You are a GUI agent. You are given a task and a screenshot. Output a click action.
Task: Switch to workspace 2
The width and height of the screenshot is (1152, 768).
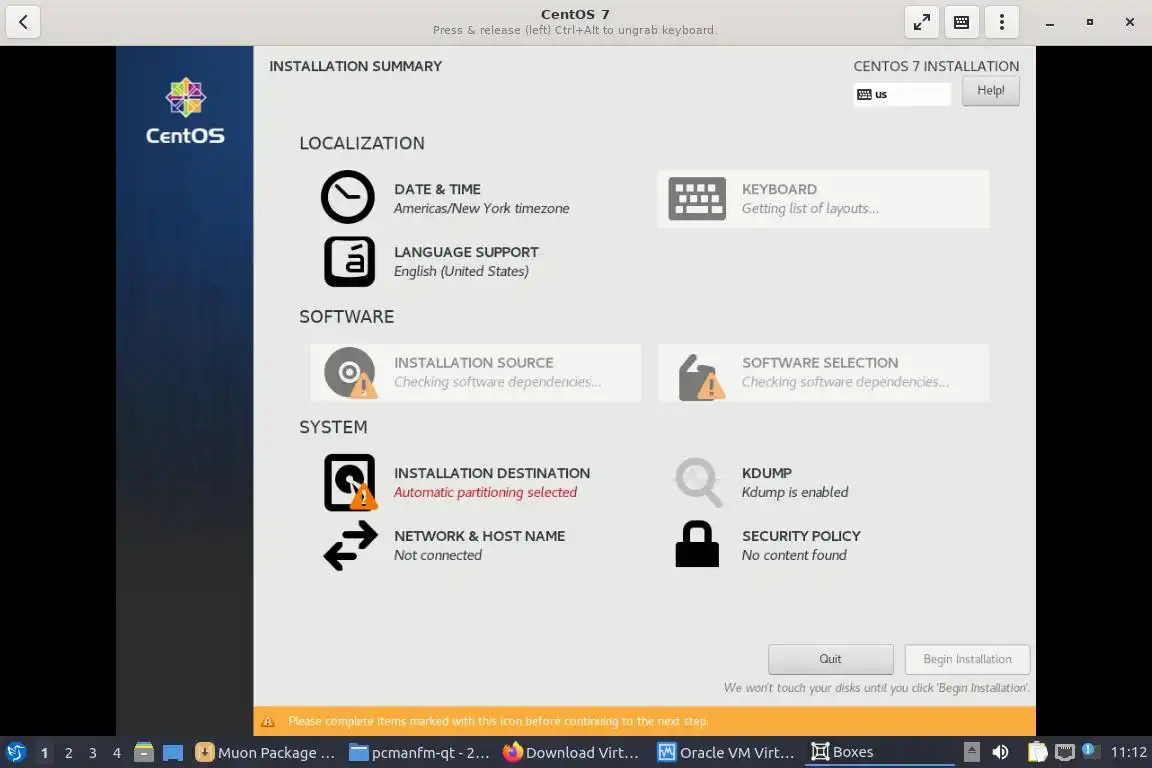tap(68, 753)
